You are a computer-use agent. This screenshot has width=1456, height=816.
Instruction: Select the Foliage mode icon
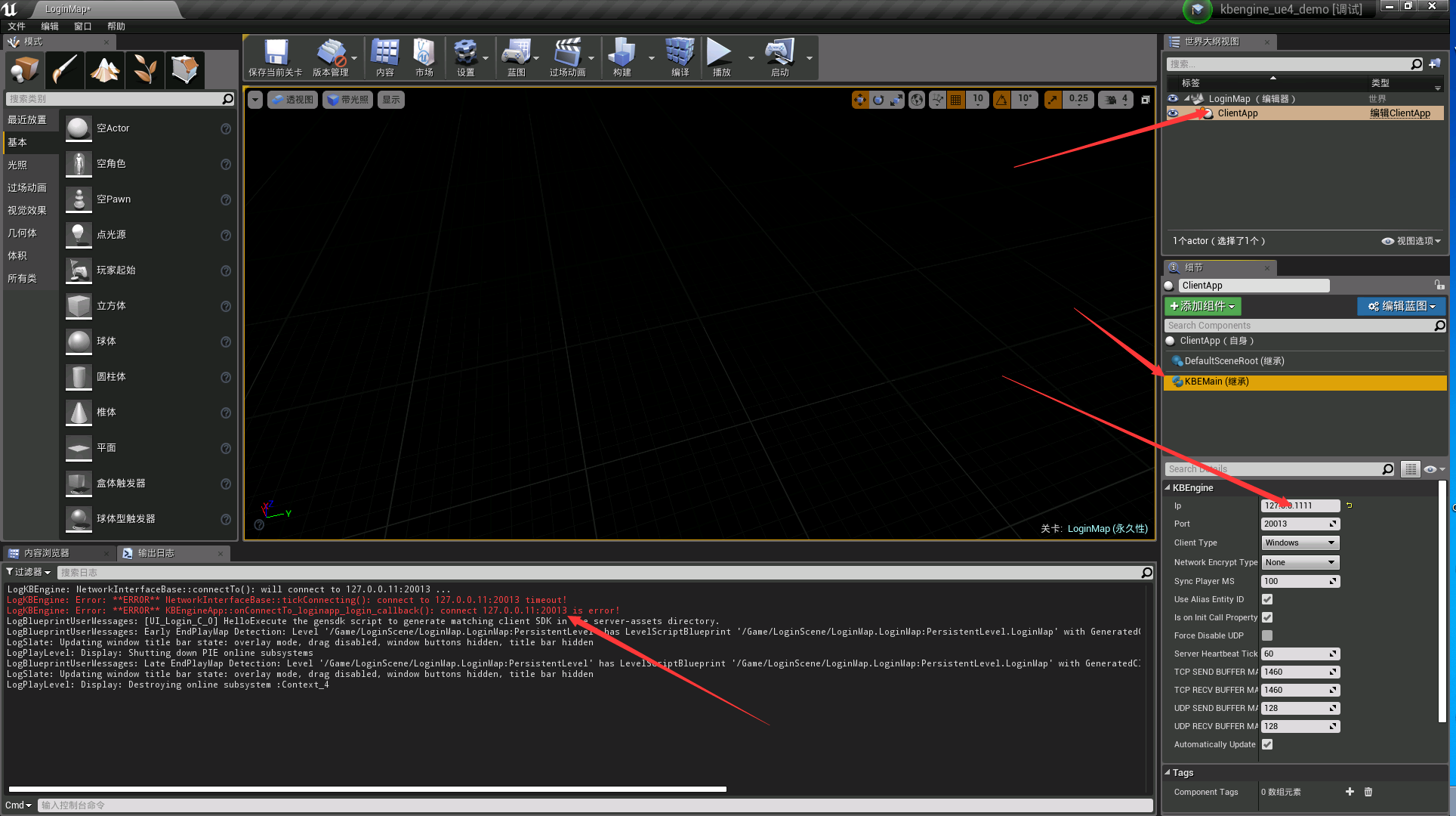click(x=144, y=70)
